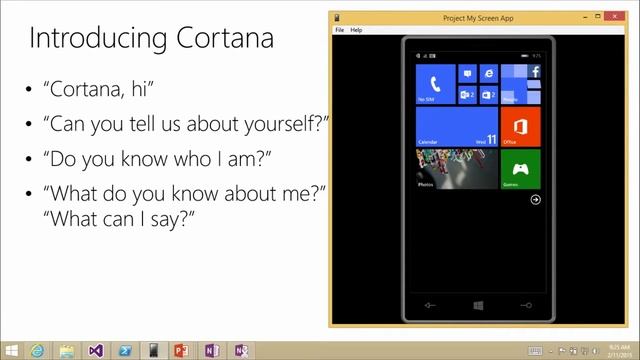640x360 pixels.
Task: Launch the orange Office tile
Action: click(x=521, y=127)
